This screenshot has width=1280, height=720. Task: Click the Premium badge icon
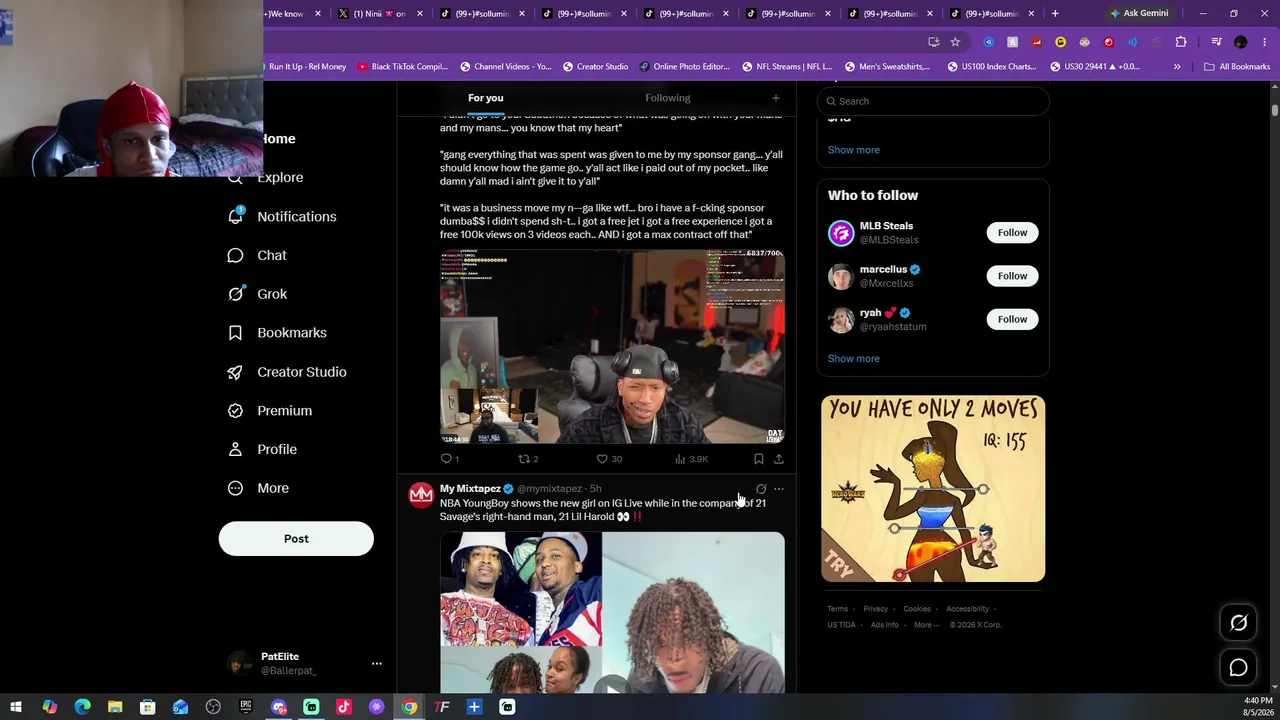(x=235, y=411)
